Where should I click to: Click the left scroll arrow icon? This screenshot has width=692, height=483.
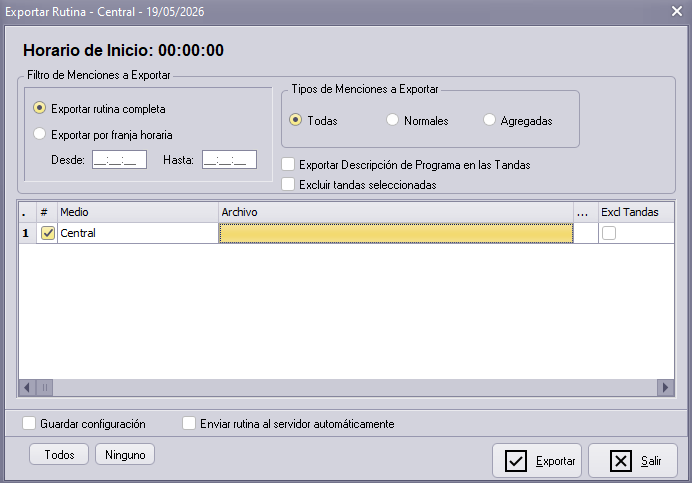[27, 388]
